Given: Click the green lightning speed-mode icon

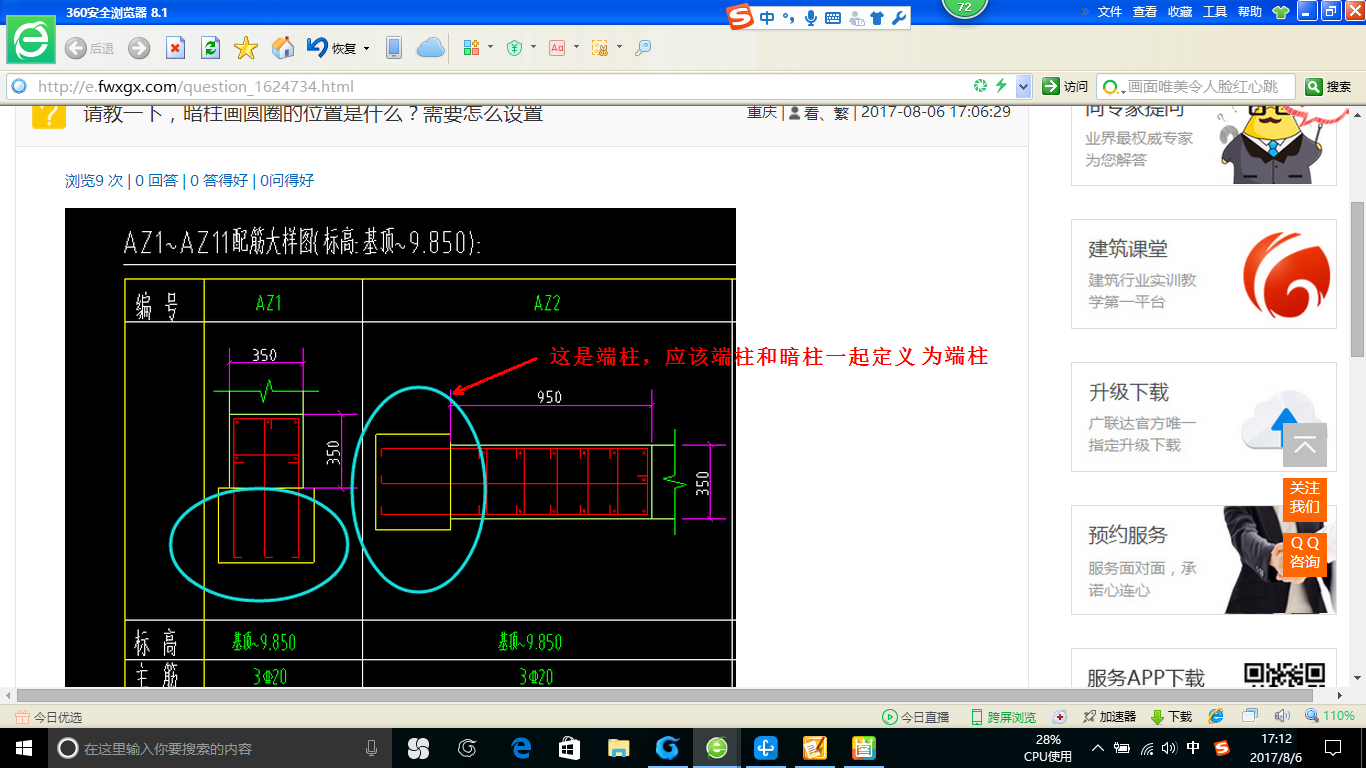Looking at the screenshot, I should pos(1000,86).
